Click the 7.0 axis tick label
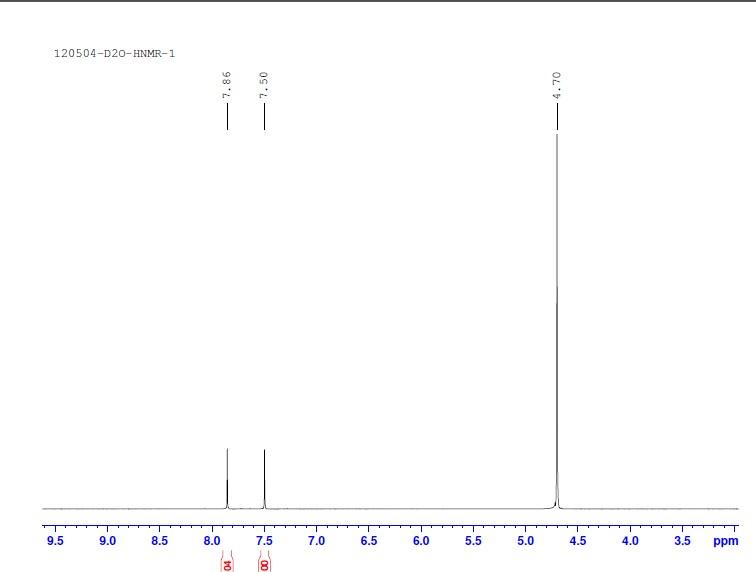This screenshot has width=756, height=572. coord(316,541)
